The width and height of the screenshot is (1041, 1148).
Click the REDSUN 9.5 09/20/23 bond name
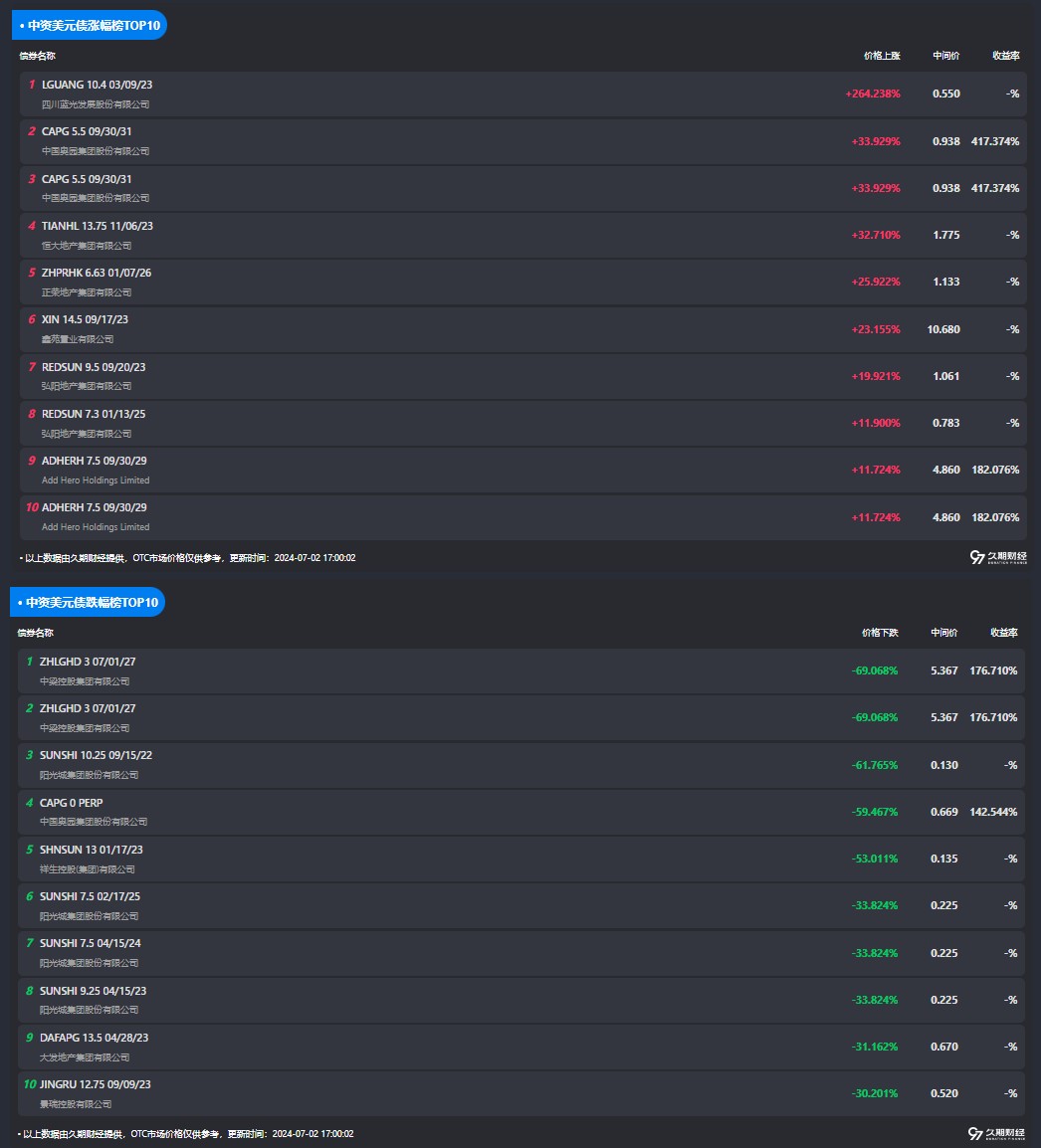[94, 367]
